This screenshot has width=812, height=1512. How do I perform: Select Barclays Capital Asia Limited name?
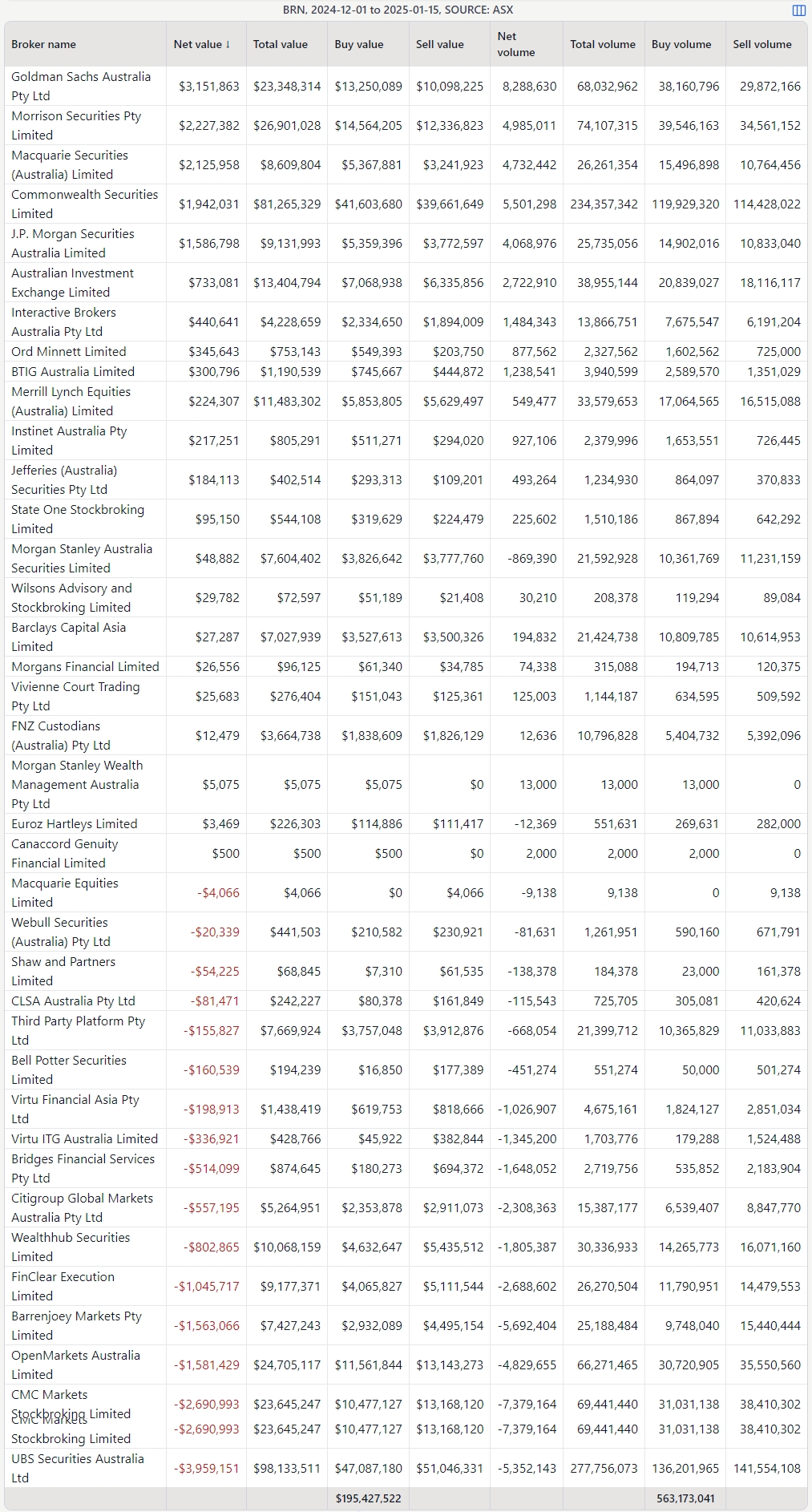click(x=68, y=637)
